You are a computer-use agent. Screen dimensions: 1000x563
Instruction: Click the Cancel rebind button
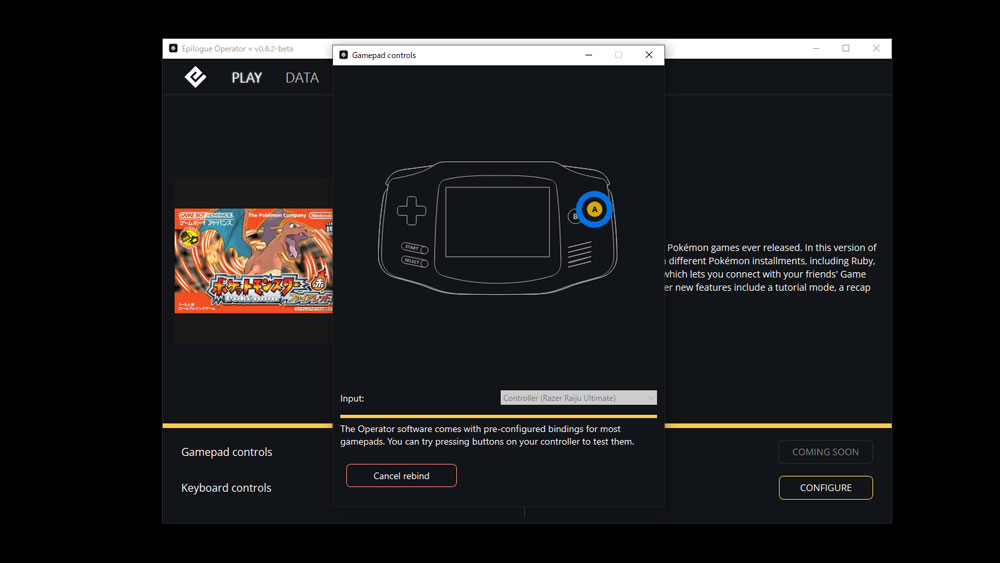(x=401, y=476)
